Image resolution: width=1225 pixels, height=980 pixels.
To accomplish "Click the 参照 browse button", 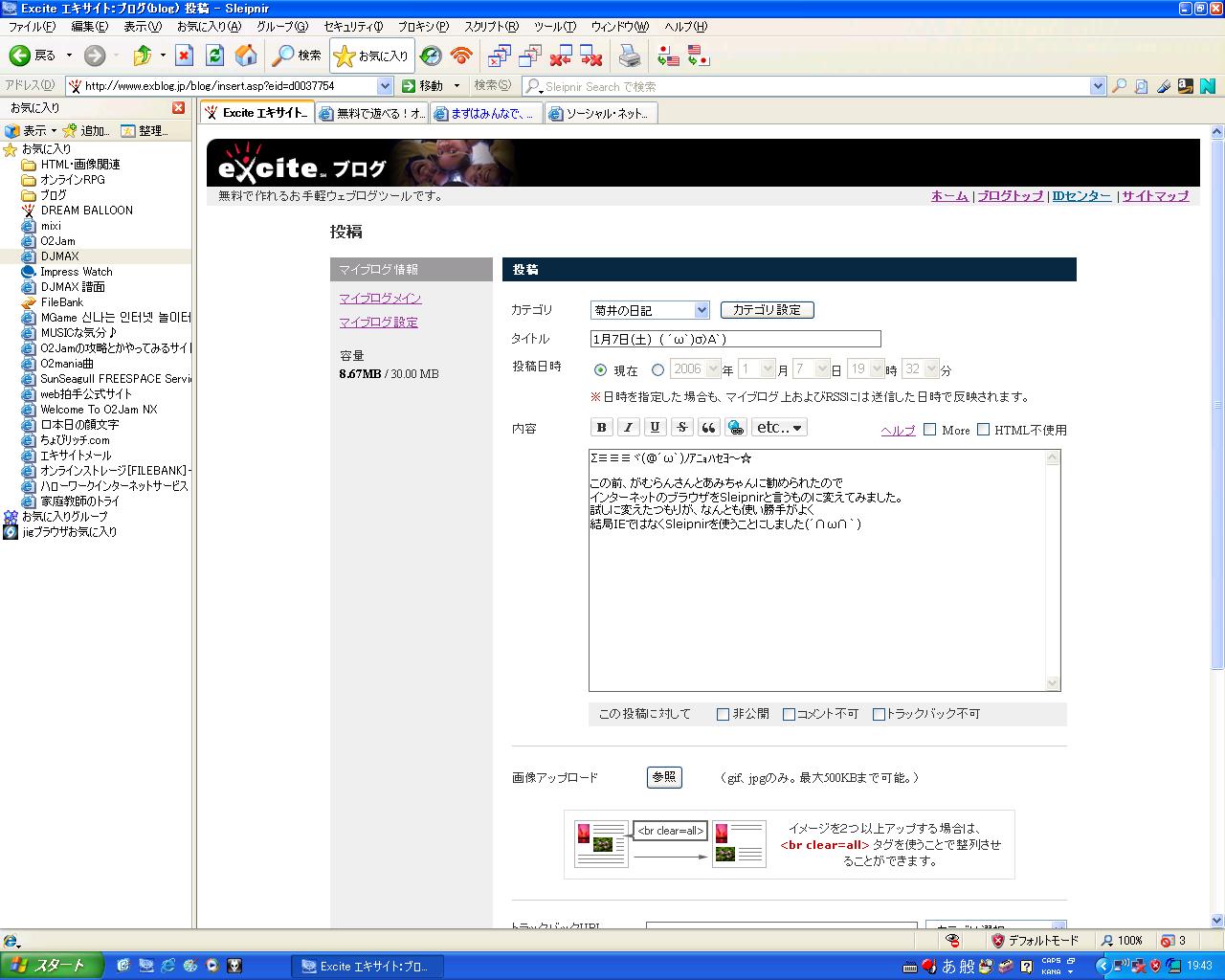I will pos(664,777).
